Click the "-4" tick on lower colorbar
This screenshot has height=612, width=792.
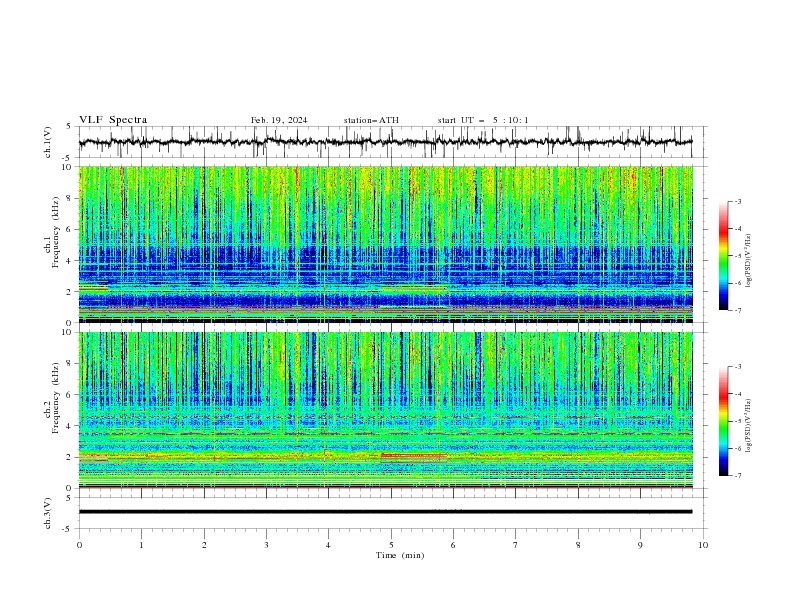click(x=738, y=394)
